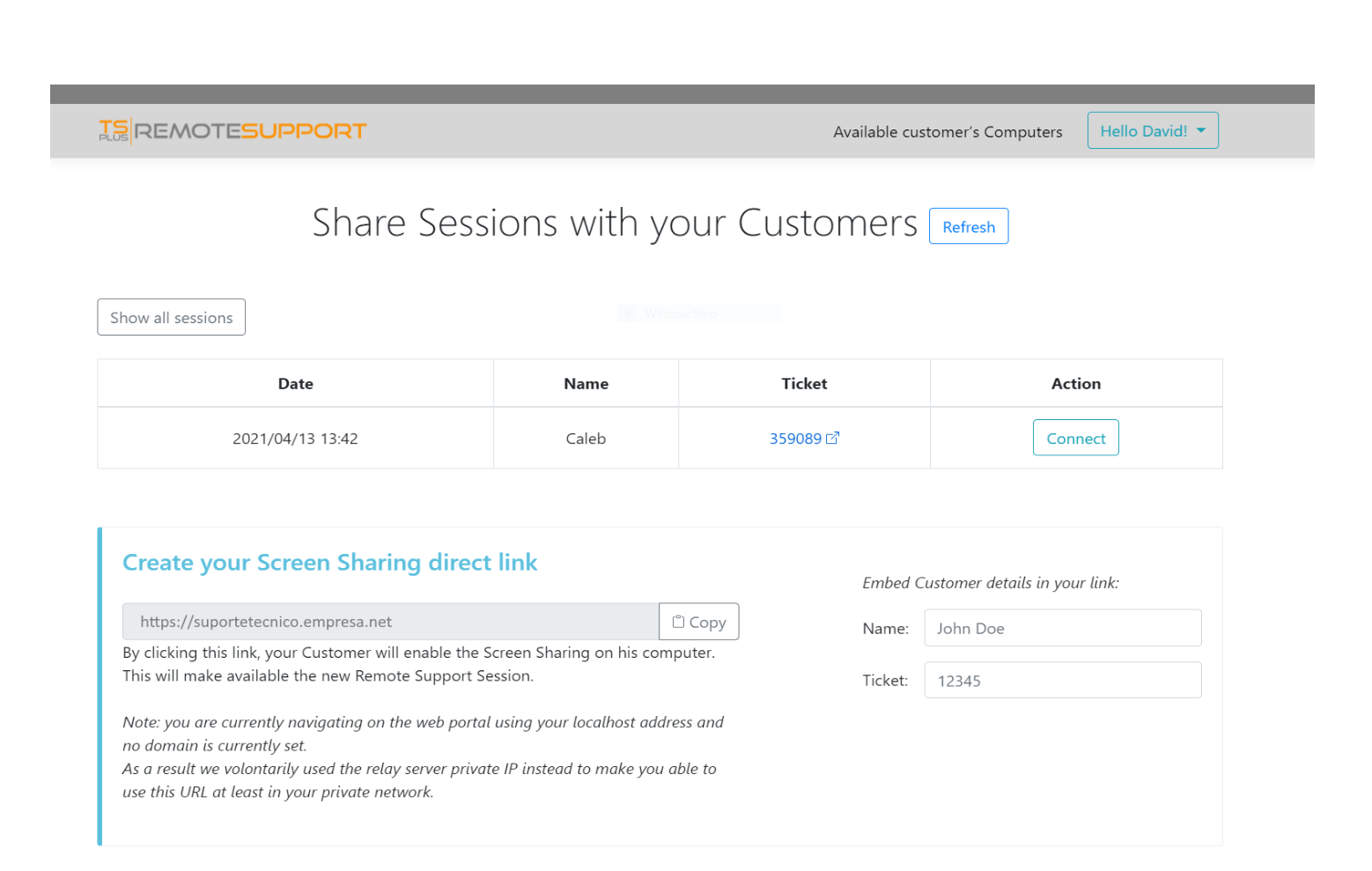The width and height of the screenshot is (1372, 871).
Task: Select the suportetecnico.empresa.net link field
Action: click(x=391, y=622)
